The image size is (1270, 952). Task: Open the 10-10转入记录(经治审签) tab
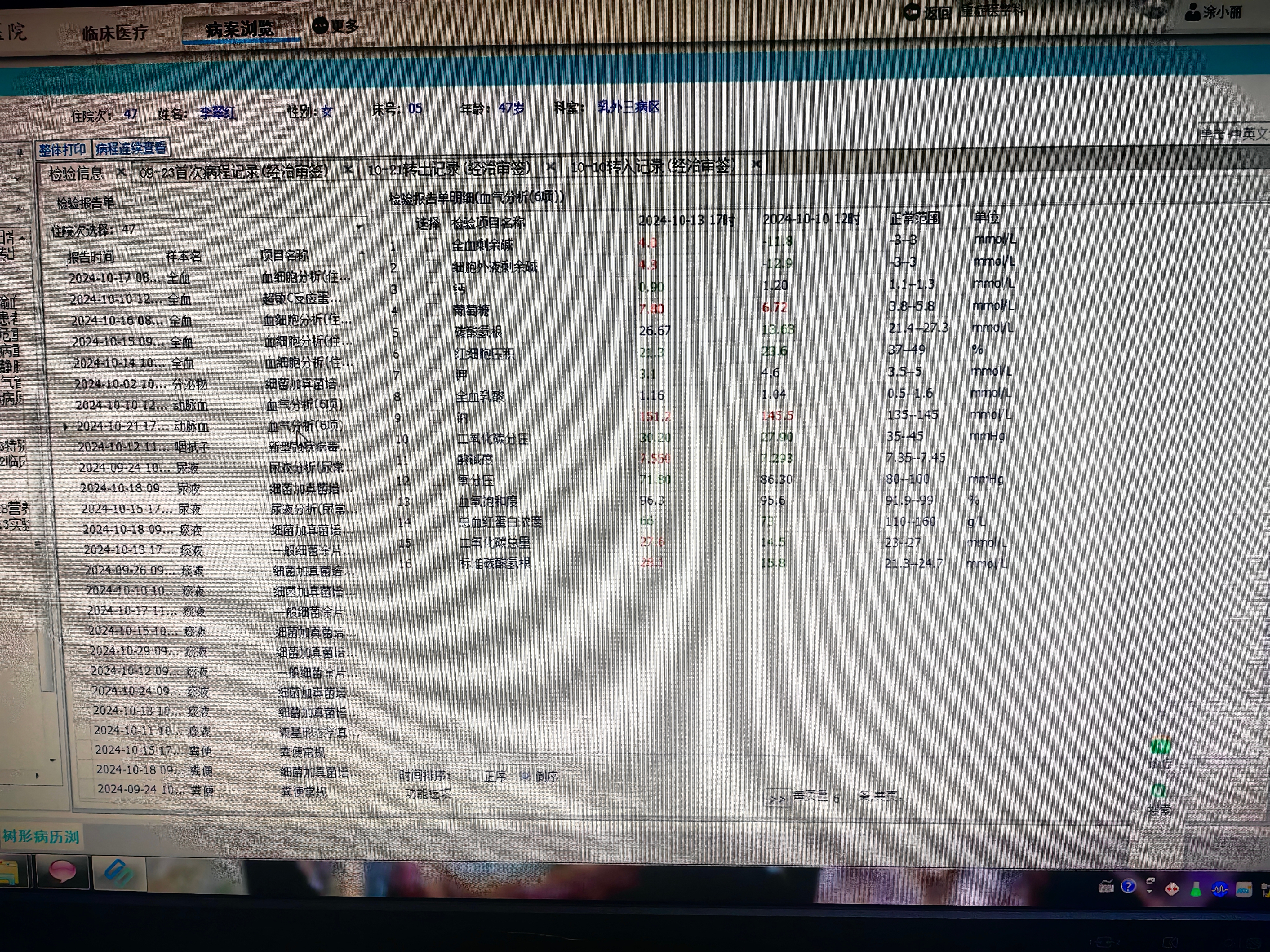653,166
